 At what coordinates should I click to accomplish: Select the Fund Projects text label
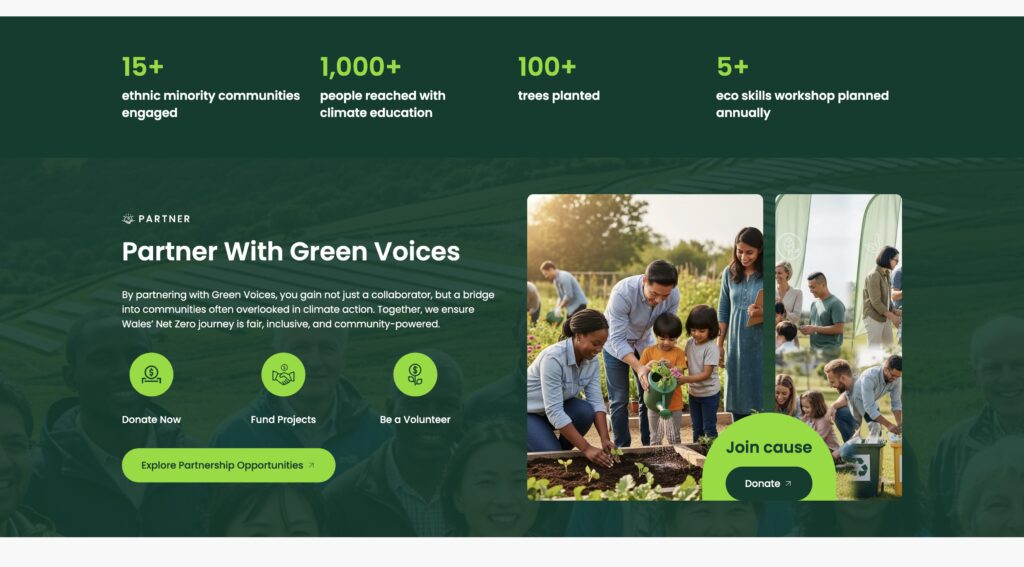(x=283, y=419)
